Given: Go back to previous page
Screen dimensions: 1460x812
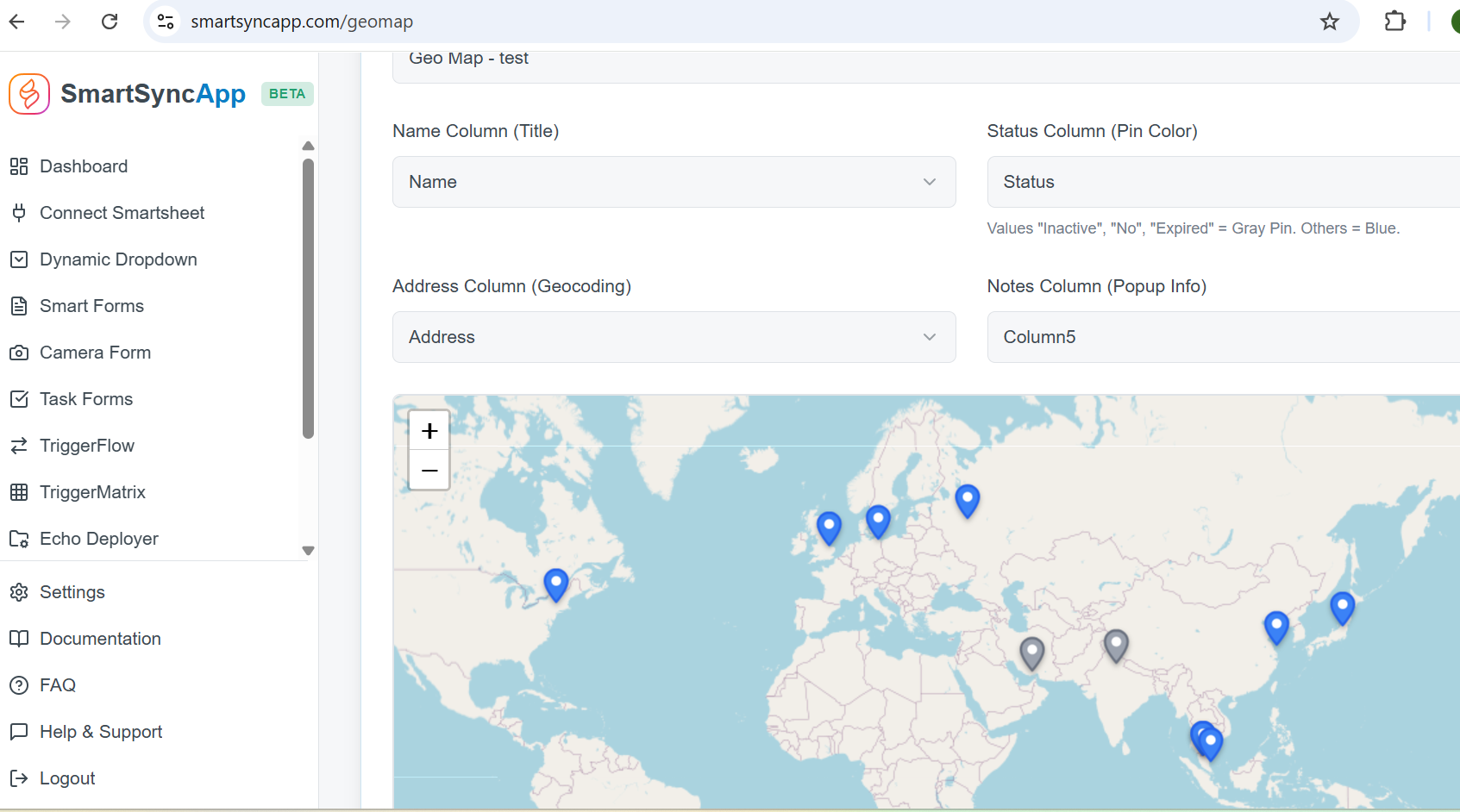Looking at the screenshot, I should point(17,22).
